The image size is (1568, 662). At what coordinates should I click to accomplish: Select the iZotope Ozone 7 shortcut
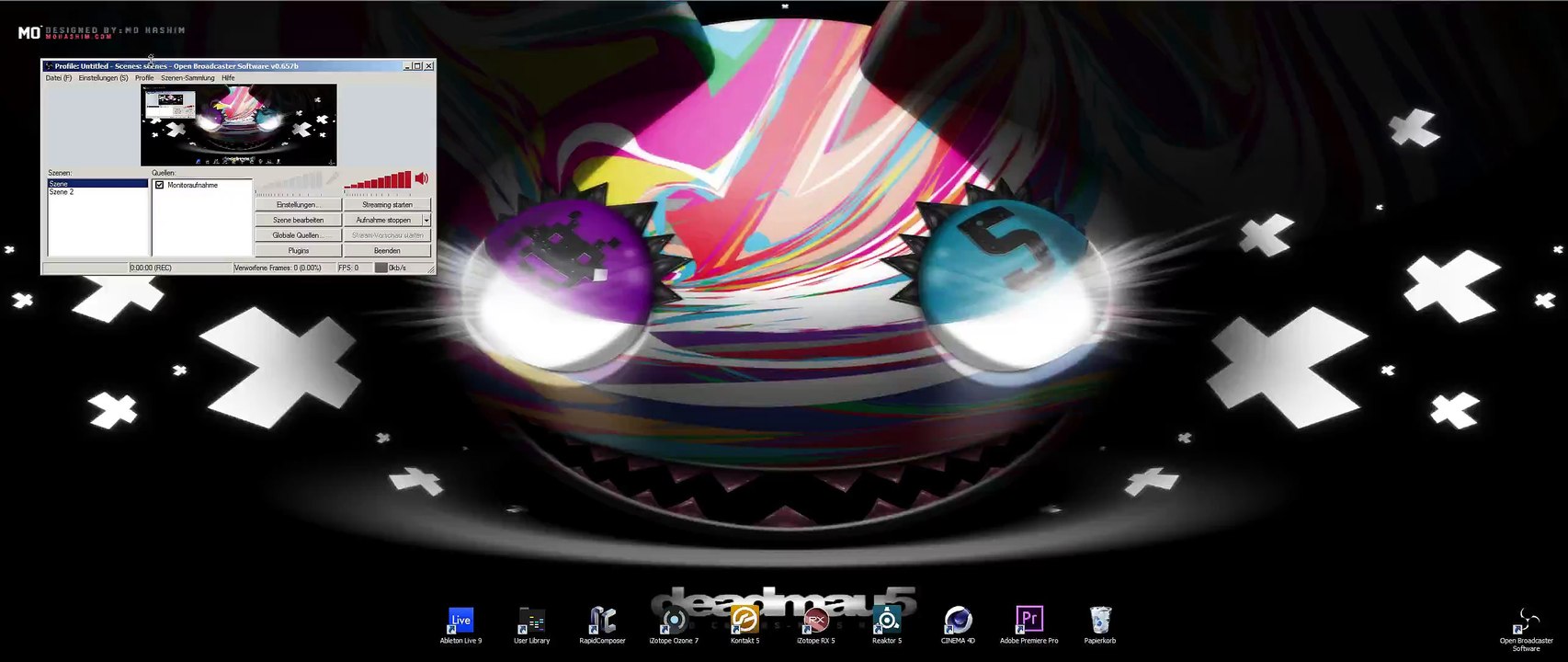click(674, 625)
